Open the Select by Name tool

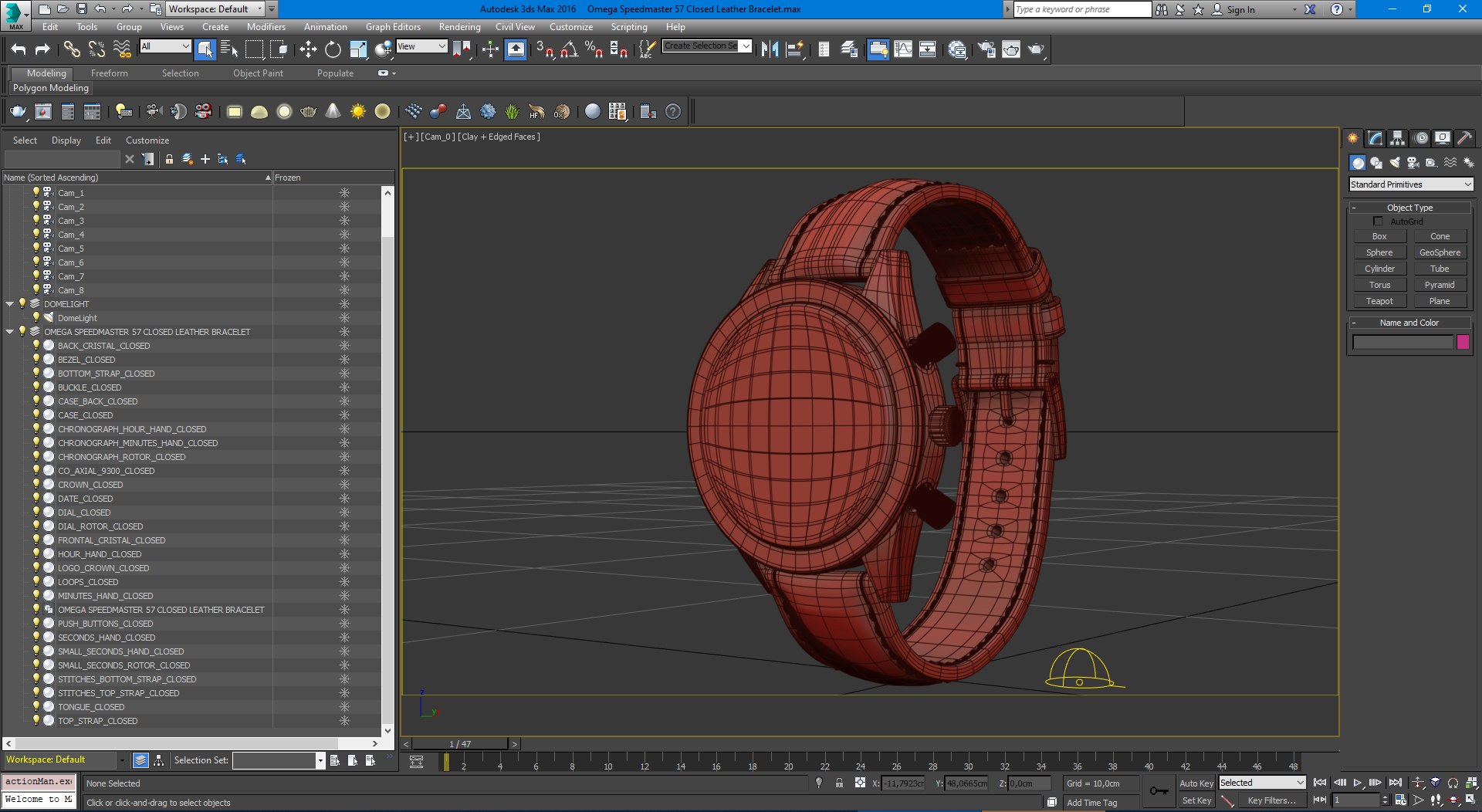(x=229, y=49)
